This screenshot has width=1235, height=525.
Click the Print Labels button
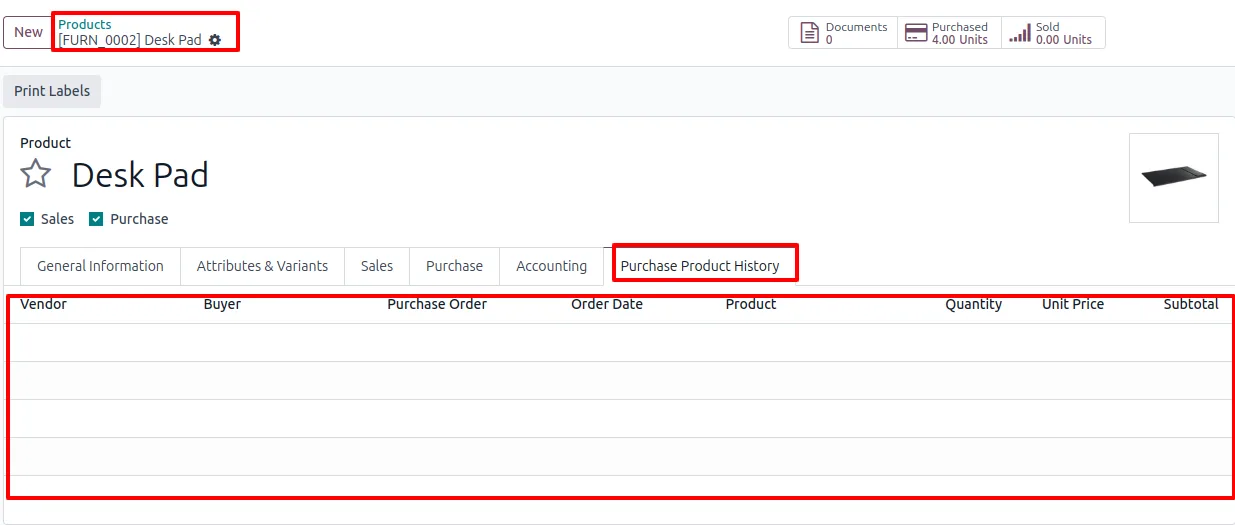(x=52, y=91)
